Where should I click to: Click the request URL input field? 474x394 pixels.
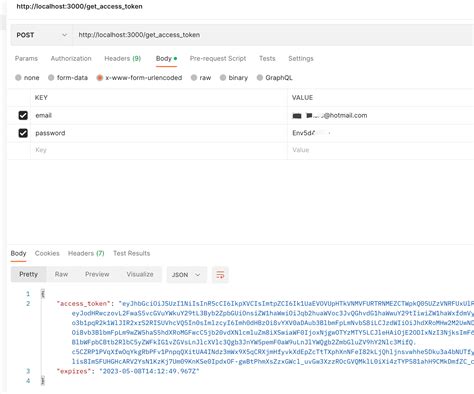tap(273, 35)
